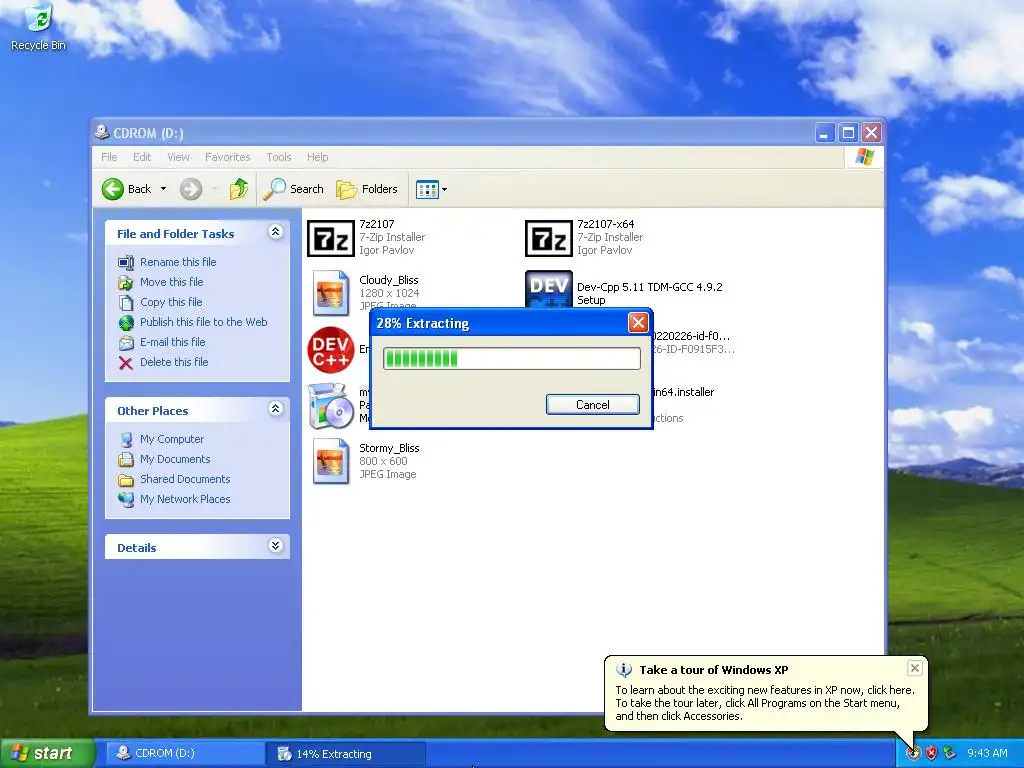Screen dimensions: 1024x768
Task: Click E-mail this file link
Action: coord(172,342)
